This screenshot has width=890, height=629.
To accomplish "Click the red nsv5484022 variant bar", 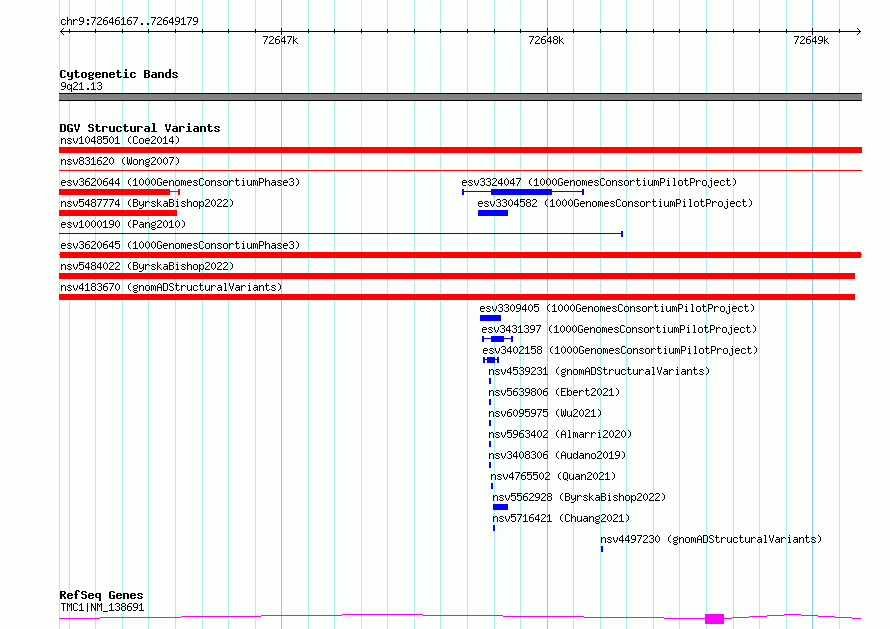I will tap(457, 276).
